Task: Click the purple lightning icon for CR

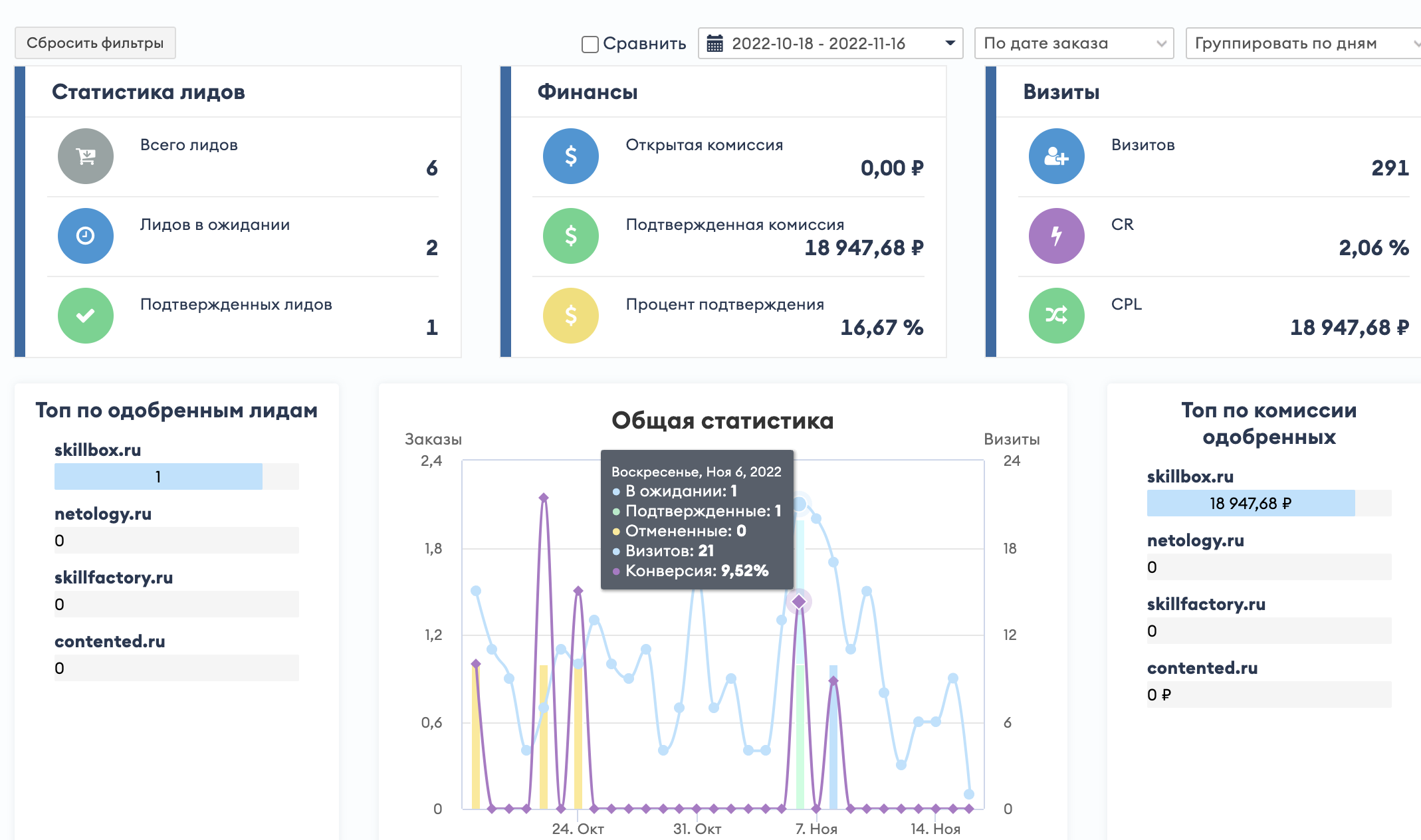Action: [x=1056, y=236]
